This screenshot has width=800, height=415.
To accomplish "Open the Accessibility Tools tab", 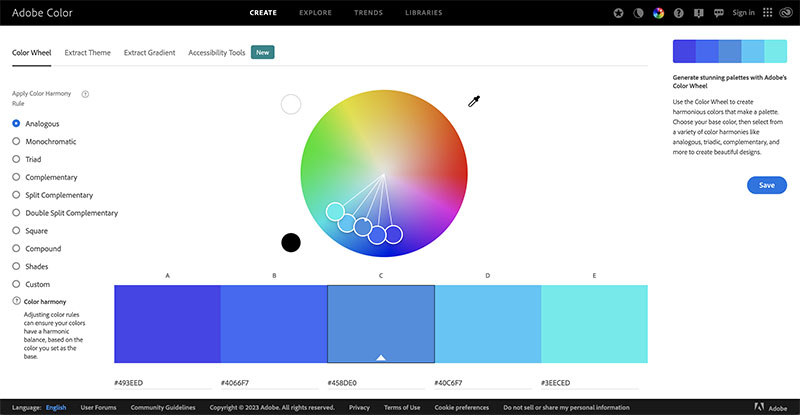I will pos(217,53).
